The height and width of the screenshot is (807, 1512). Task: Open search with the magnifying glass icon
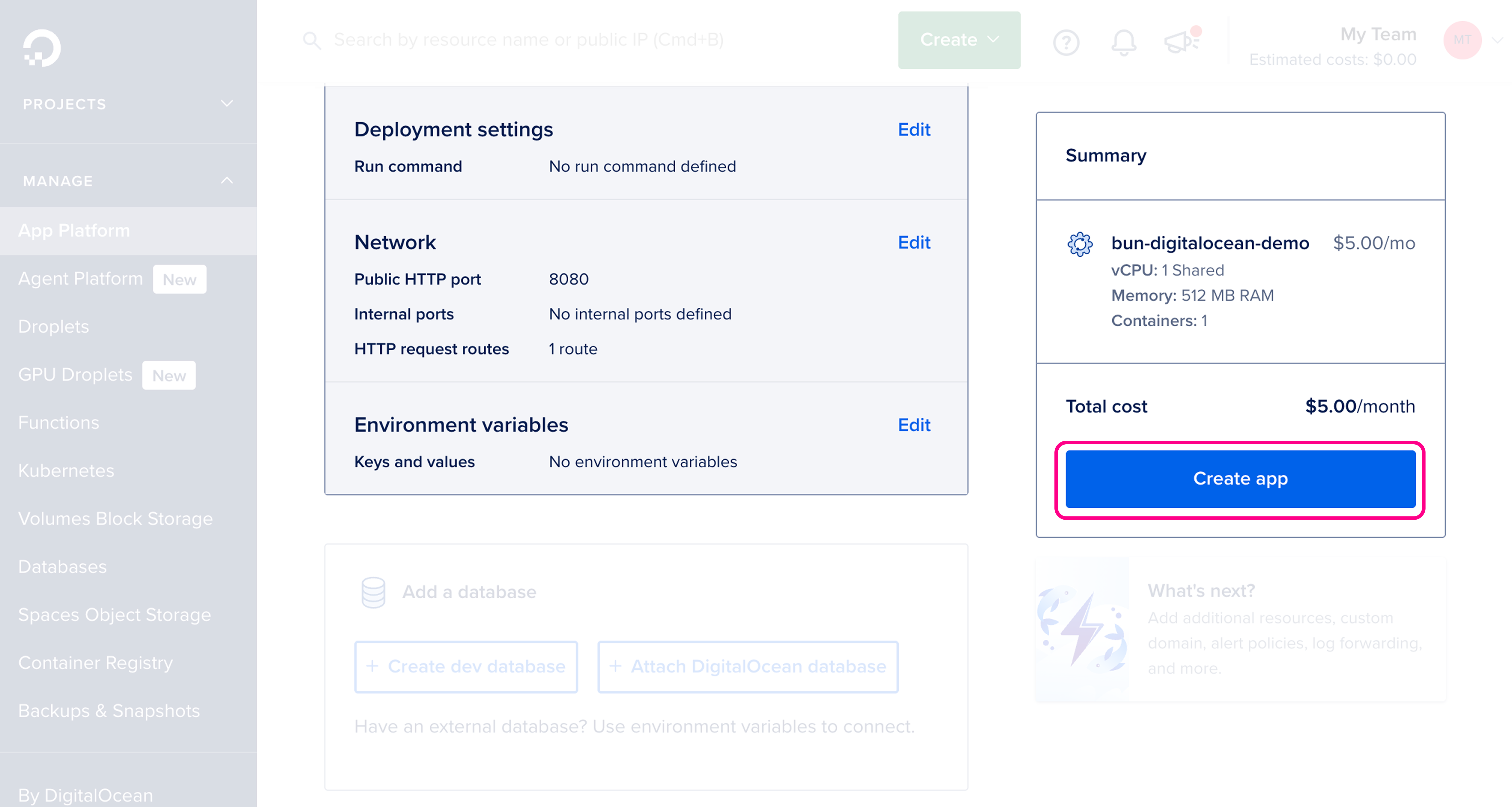tap(313, 40)
